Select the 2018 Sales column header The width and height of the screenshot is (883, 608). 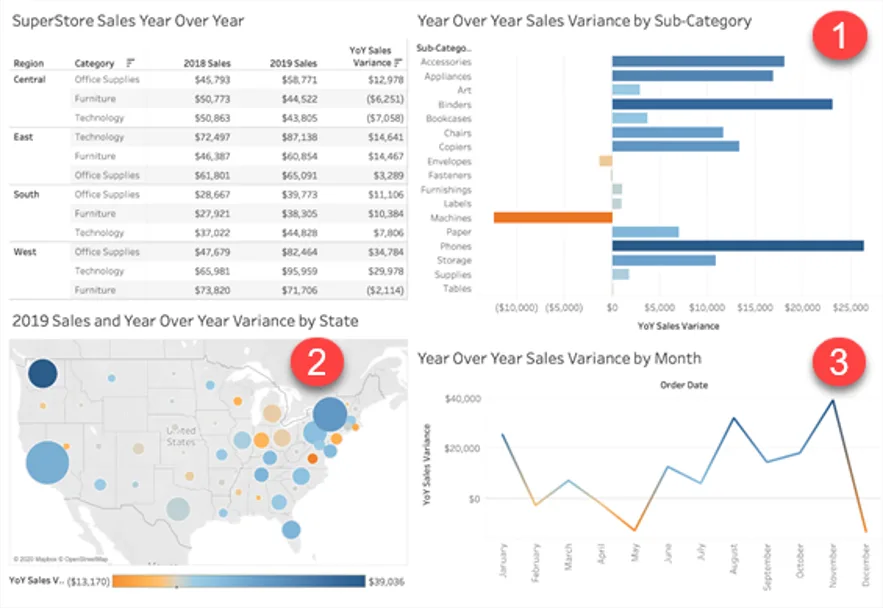click(207, 63)
